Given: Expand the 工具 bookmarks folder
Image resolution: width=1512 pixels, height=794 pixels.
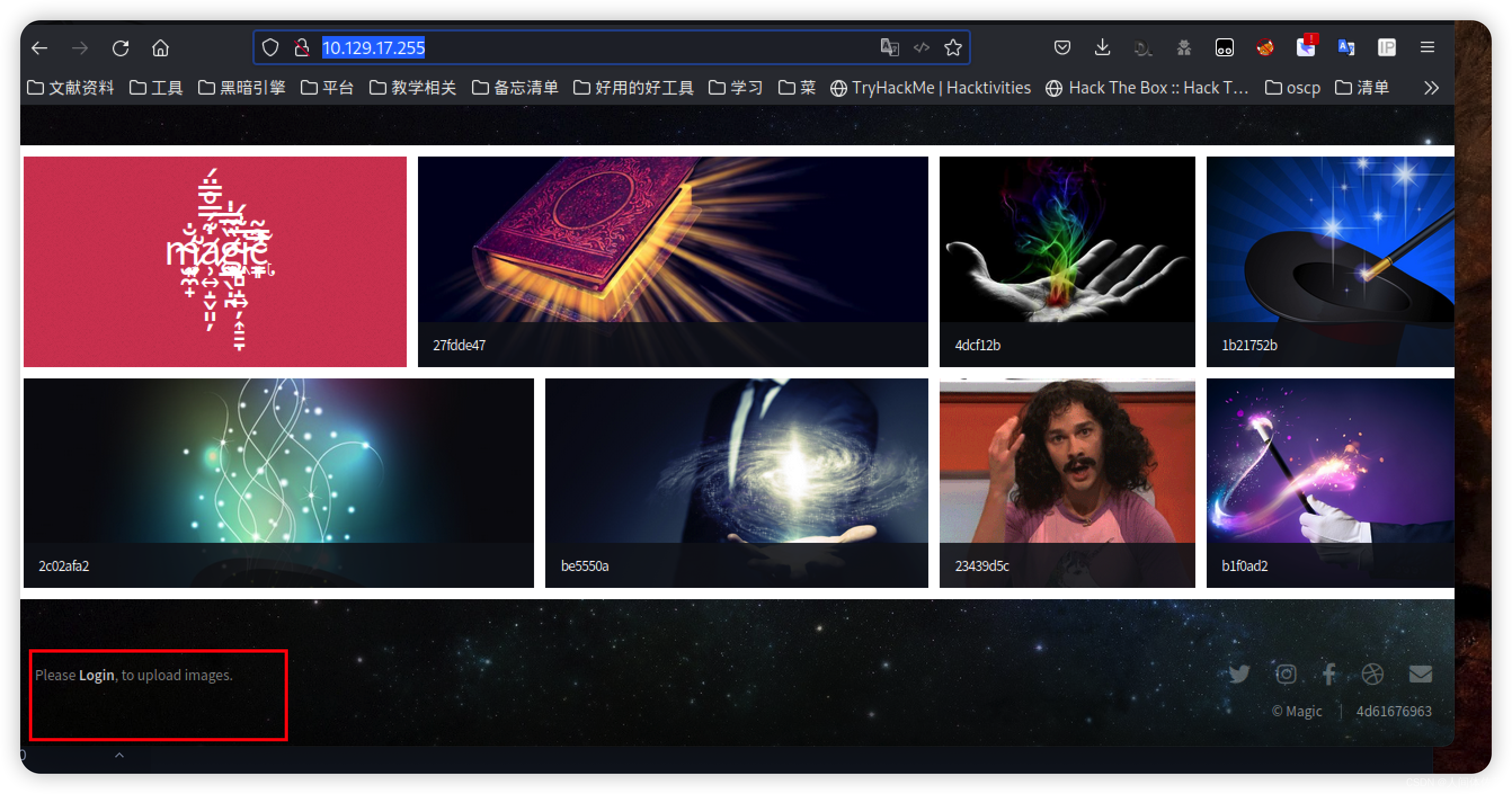Looking at the screenshot, I should pyautogui.click(x=156, y=88).
